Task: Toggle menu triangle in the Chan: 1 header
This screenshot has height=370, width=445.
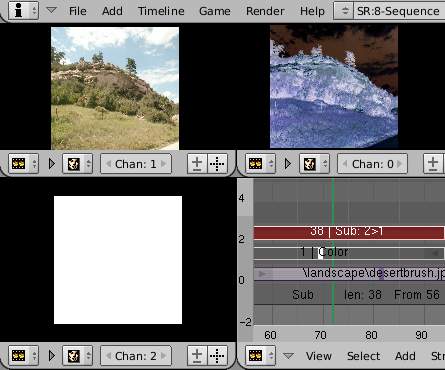Action: coord(52,164)
